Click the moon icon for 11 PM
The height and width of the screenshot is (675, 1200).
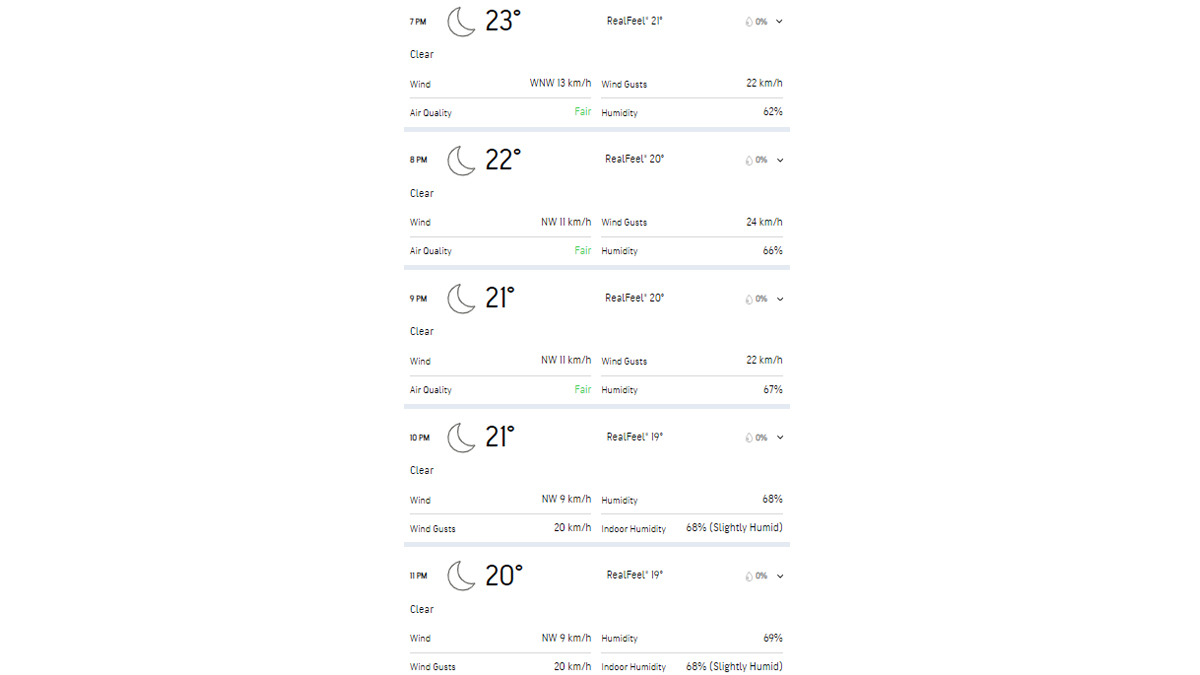point(461,575)
